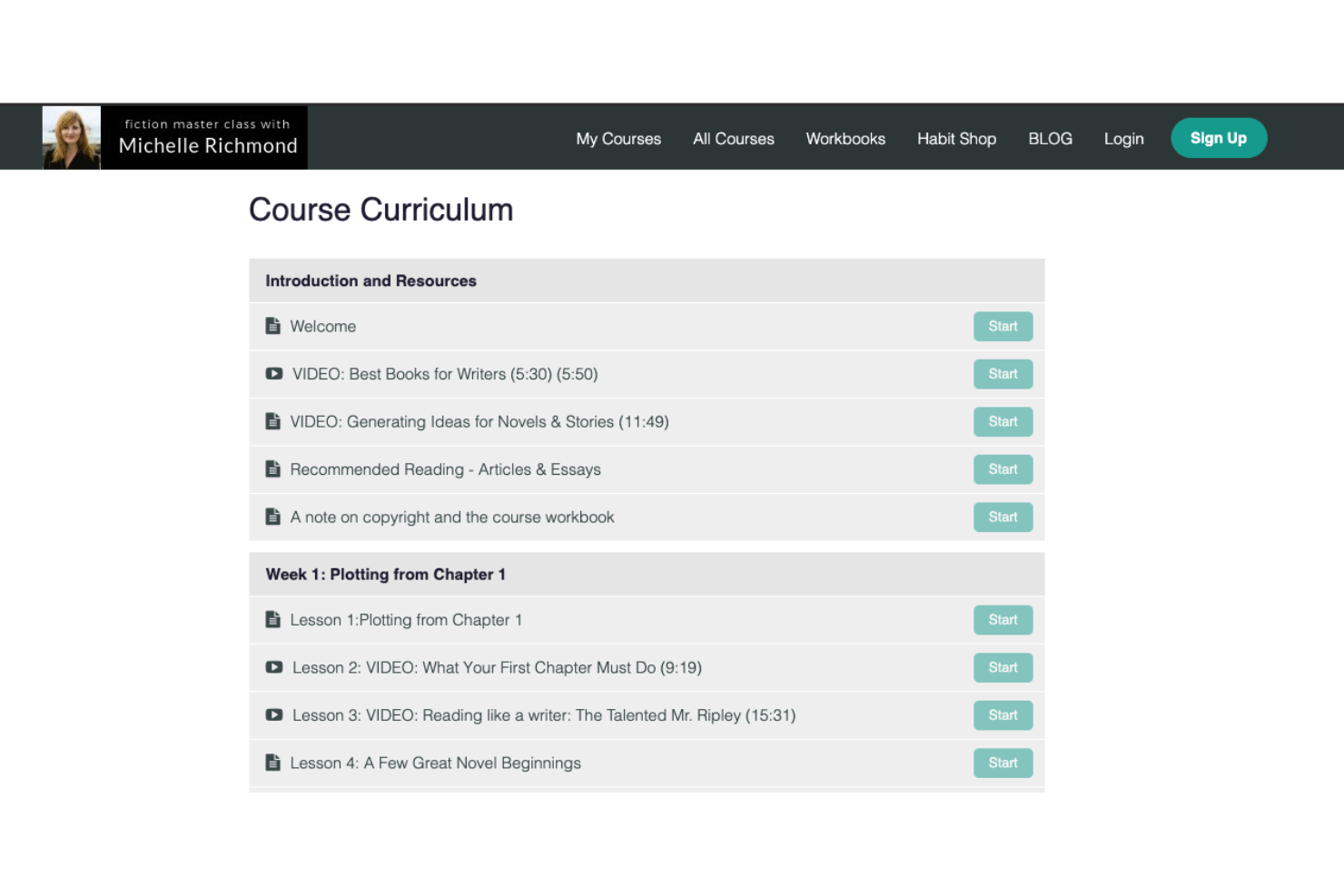The height and width of the screenshot is (896, 1344).
Task: Click the video icon beside Lesson 2
Action: pyautogui.click(x=273, y=667)
